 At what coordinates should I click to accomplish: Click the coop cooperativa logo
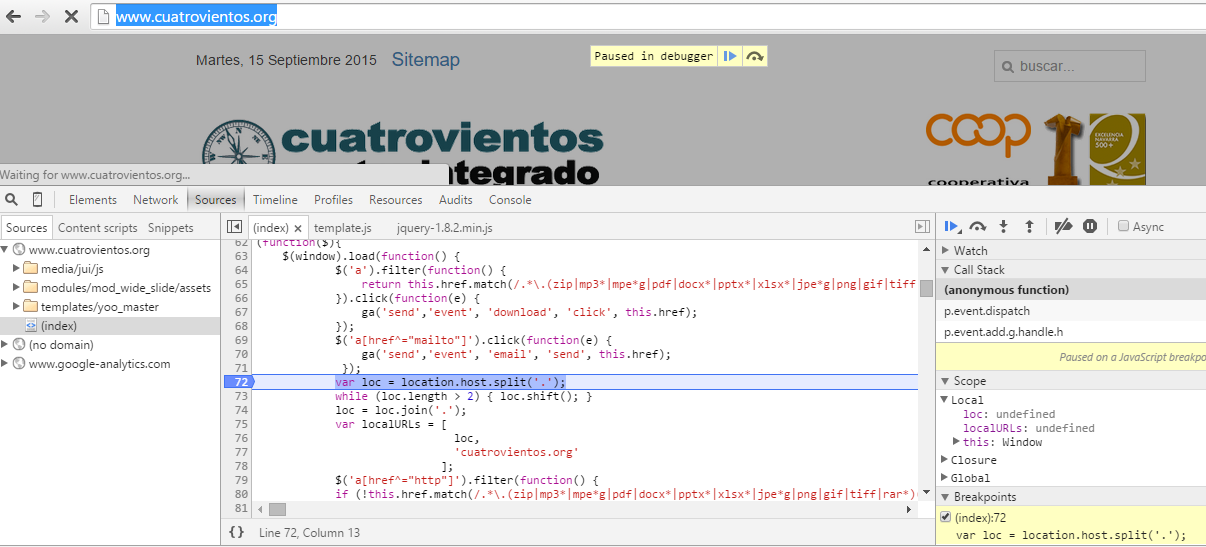[x=977, y=150]
